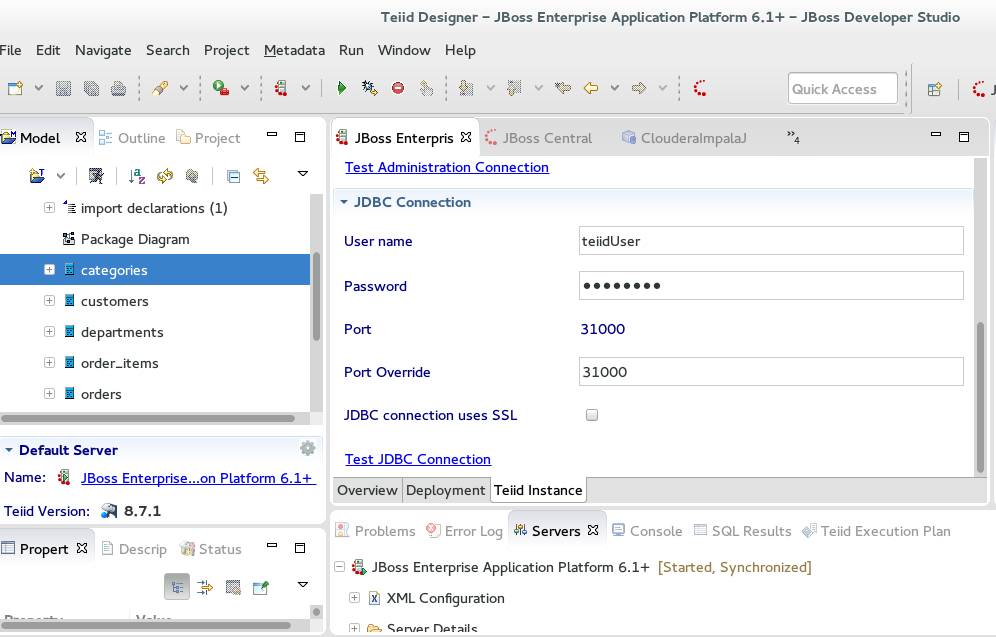Expand the customers tree node
This screenshot has height=637, width=996.
click(49, 301)
